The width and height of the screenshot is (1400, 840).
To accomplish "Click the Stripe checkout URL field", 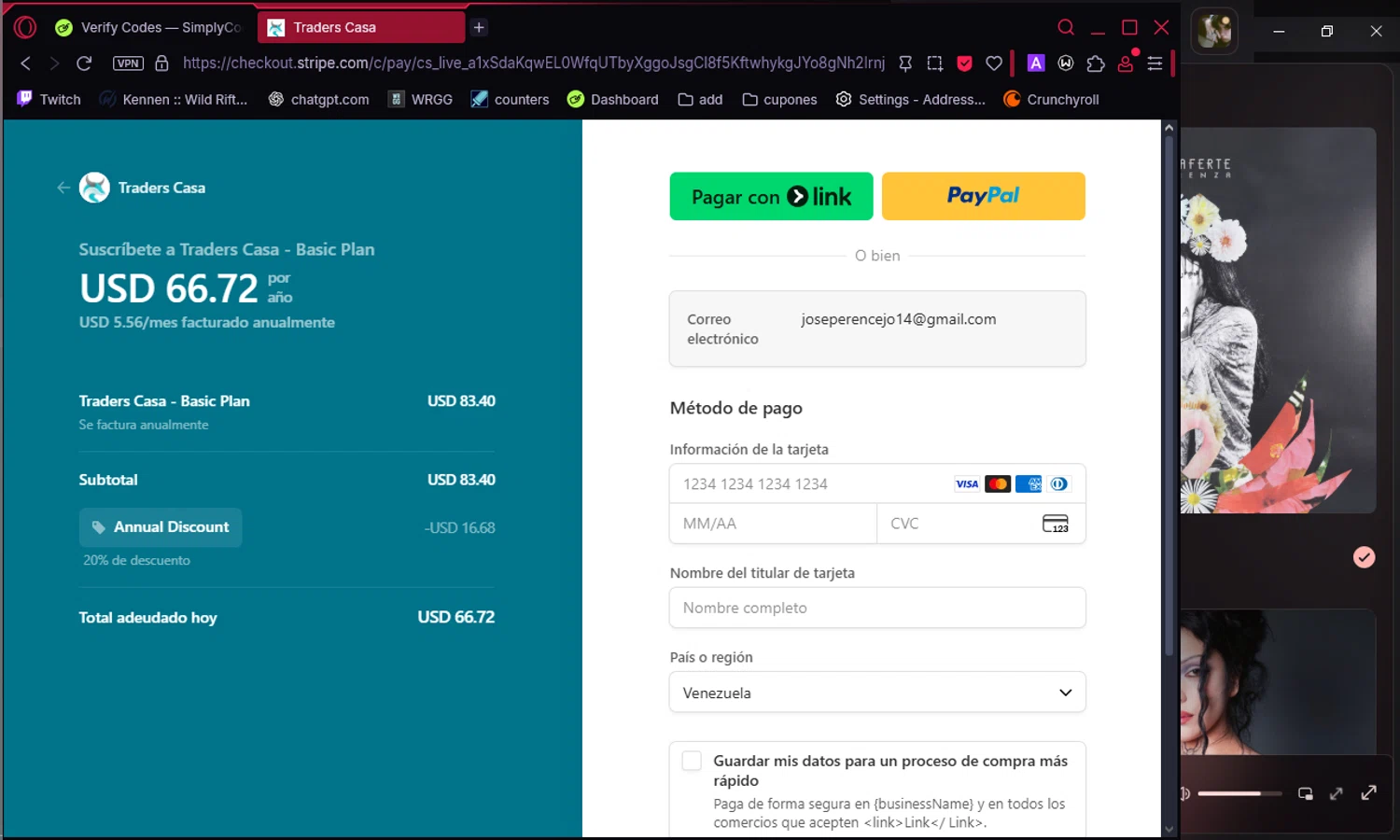I will pyautogui.click(x=533, y=63).
